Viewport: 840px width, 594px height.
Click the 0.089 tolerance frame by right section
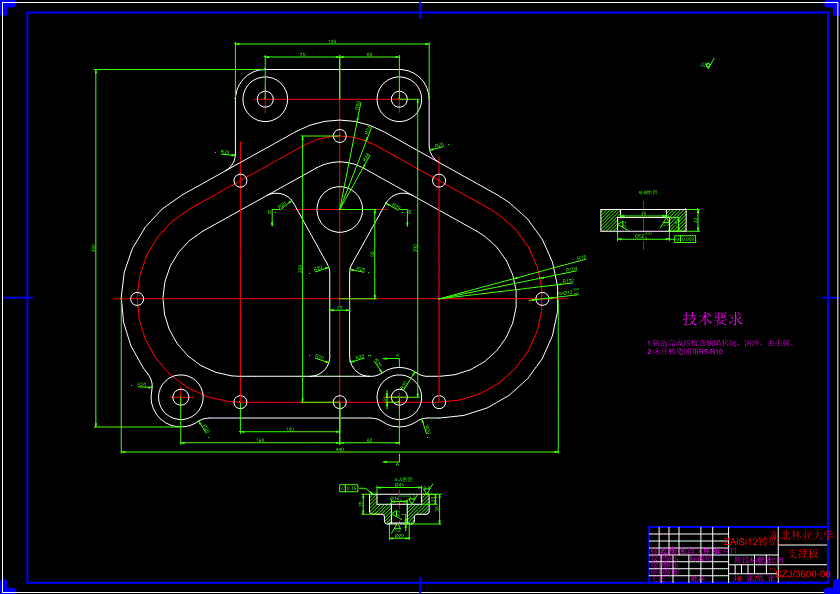pos(685,239)
